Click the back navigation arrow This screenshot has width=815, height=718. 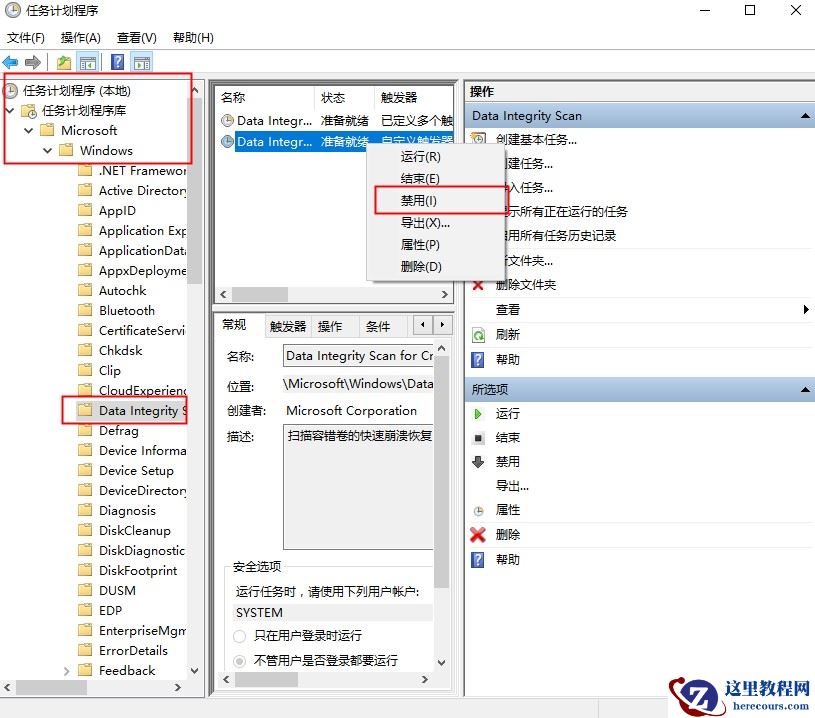pos(11,61)
